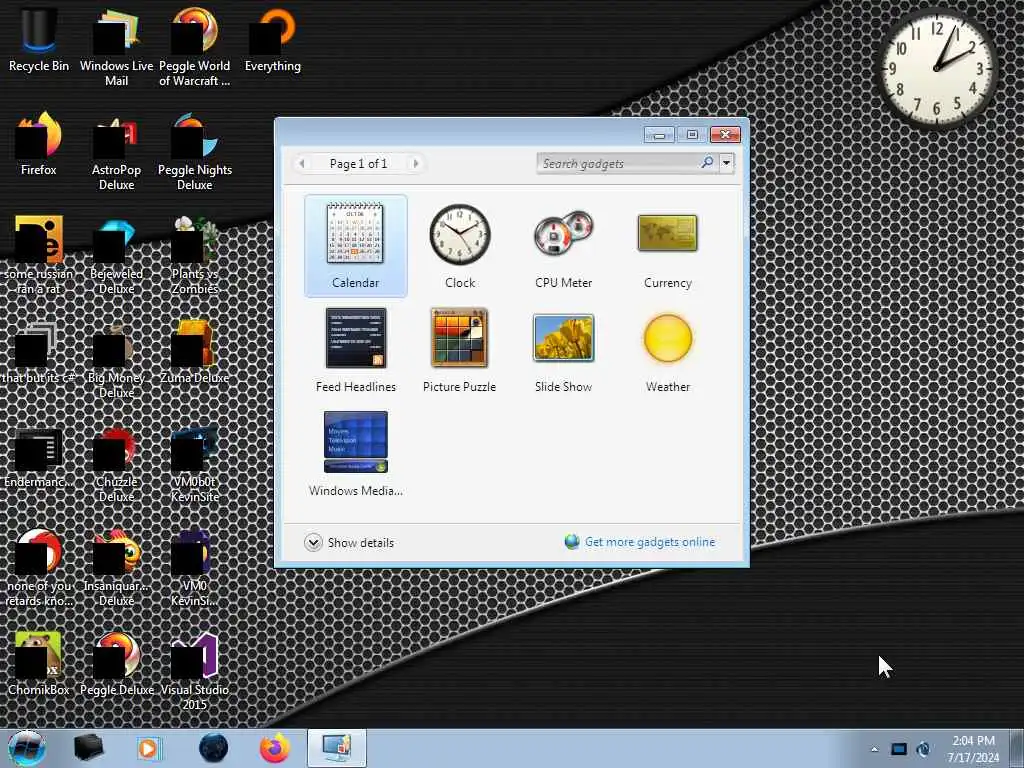The height and width of the screenshot is (768, 1024).
Task: Select Insaniquarium Deluxe icon
Action: pos(116,567)
